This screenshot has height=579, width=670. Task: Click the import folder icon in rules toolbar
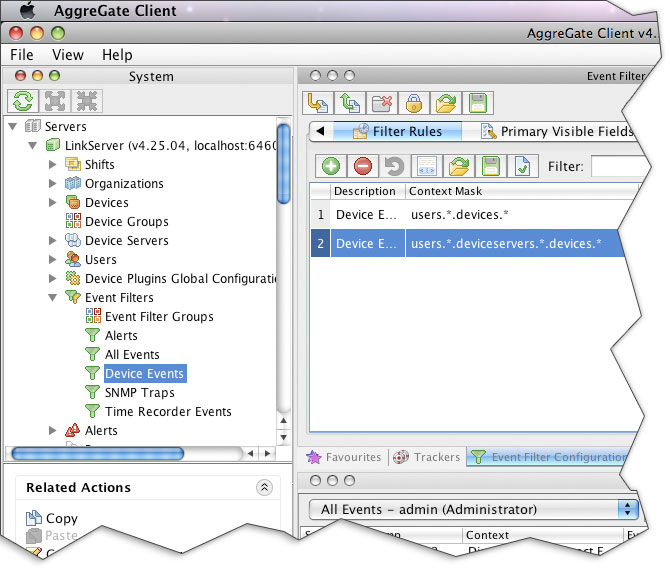click(x=458, y=166)
